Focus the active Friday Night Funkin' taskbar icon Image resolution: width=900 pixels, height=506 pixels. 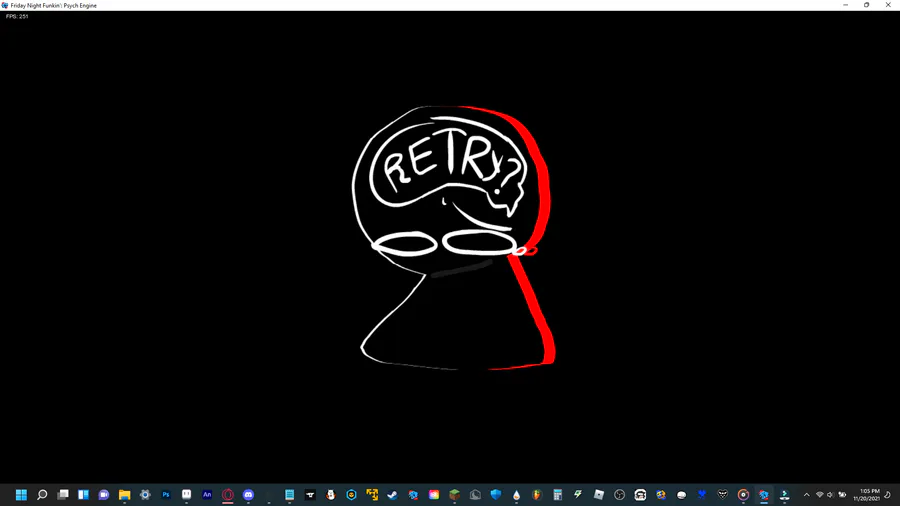click(764, 495)
